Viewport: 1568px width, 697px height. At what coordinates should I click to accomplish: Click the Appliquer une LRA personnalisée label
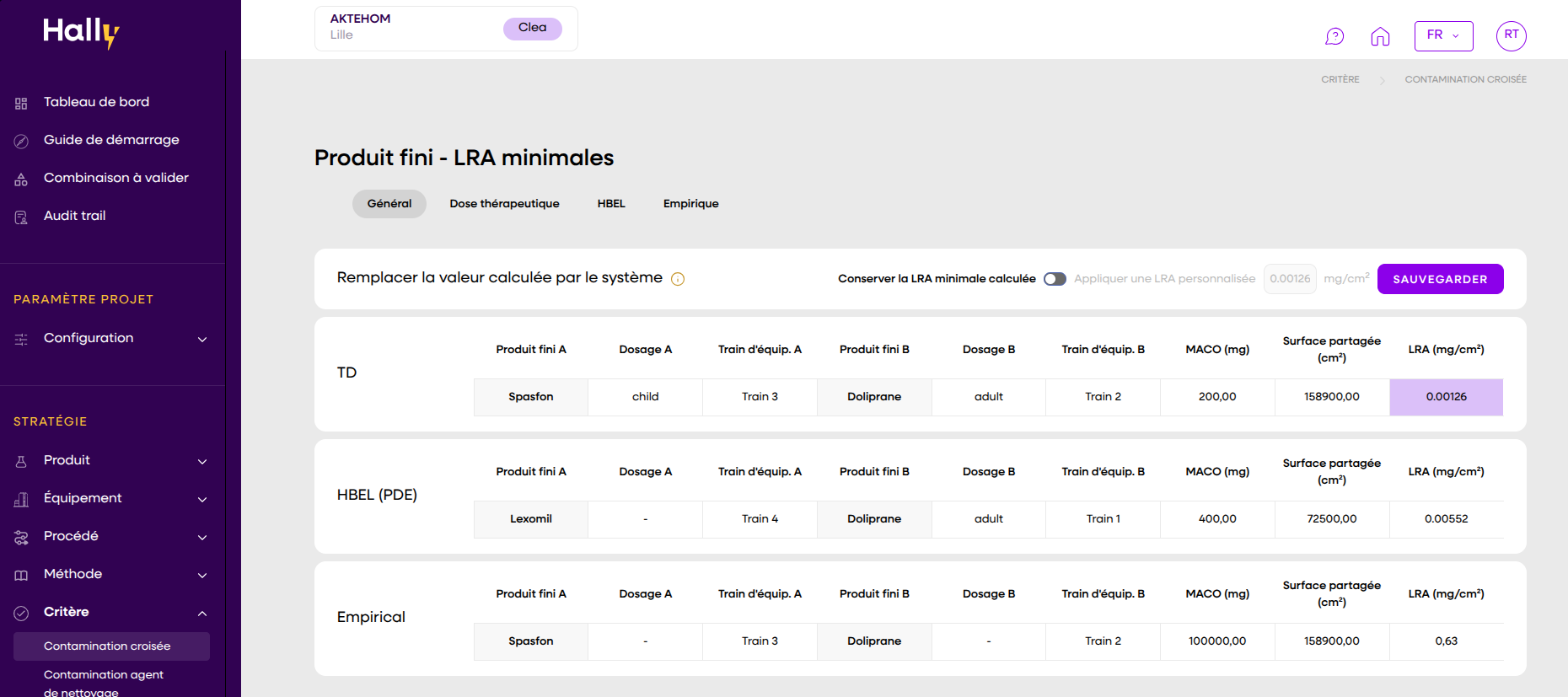(1164, 279)
